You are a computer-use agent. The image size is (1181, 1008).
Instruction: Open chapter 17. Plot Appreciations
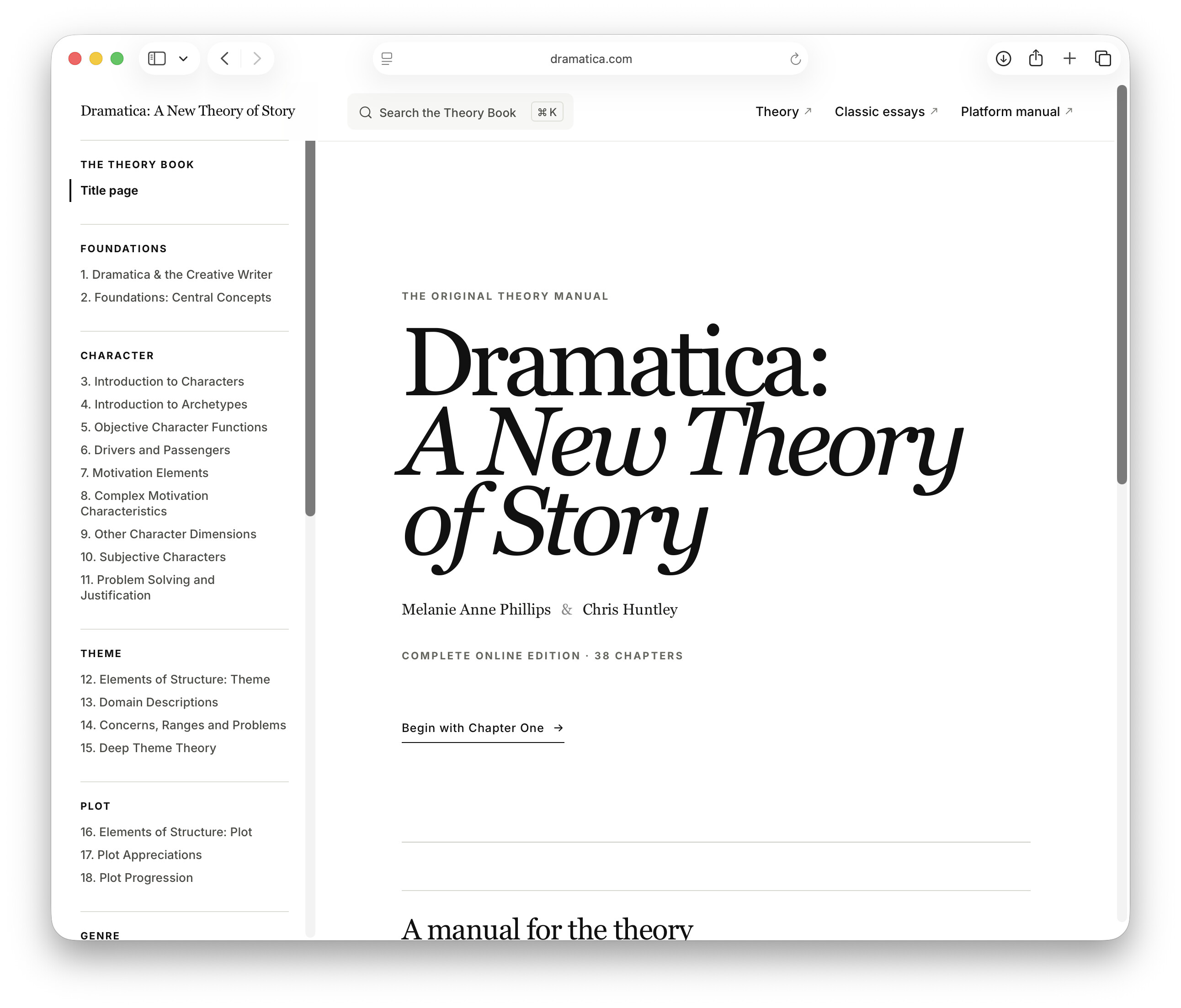click(141, 855)
